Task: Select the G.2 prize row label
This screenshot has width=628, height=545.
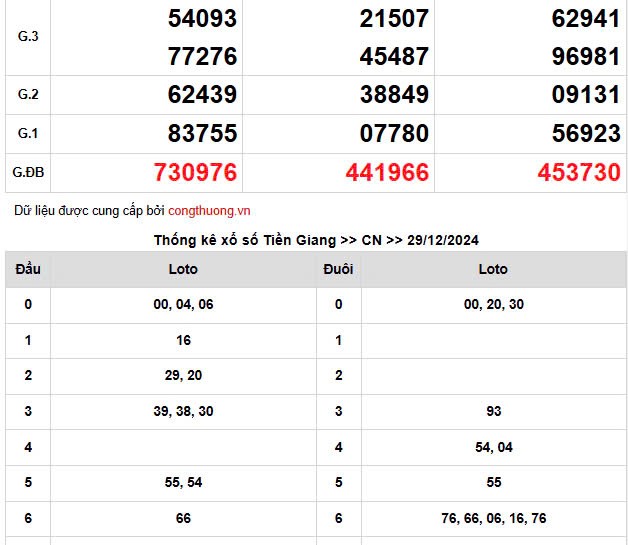Action: click(28, 95)
